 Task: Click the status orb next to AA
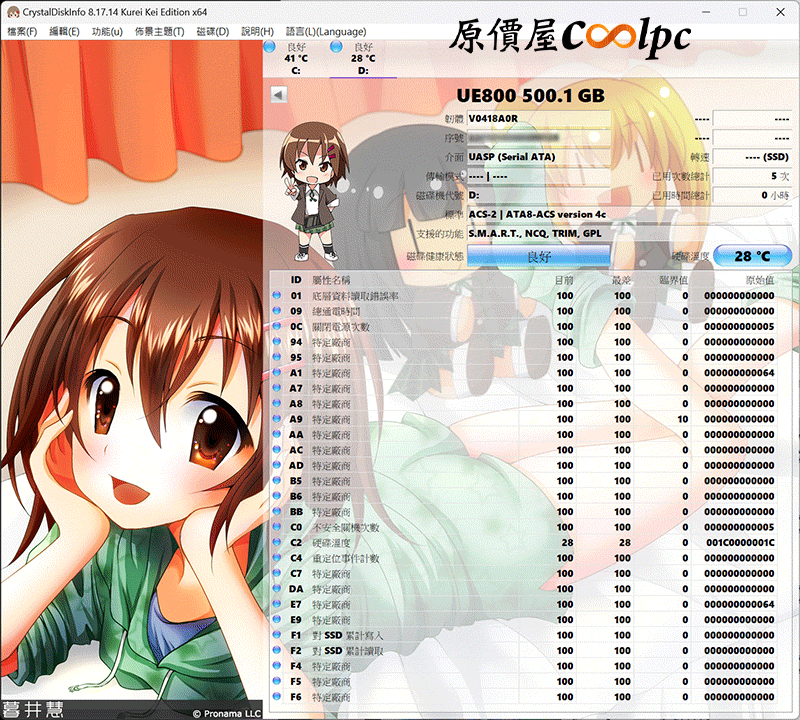tap(277, 434)
